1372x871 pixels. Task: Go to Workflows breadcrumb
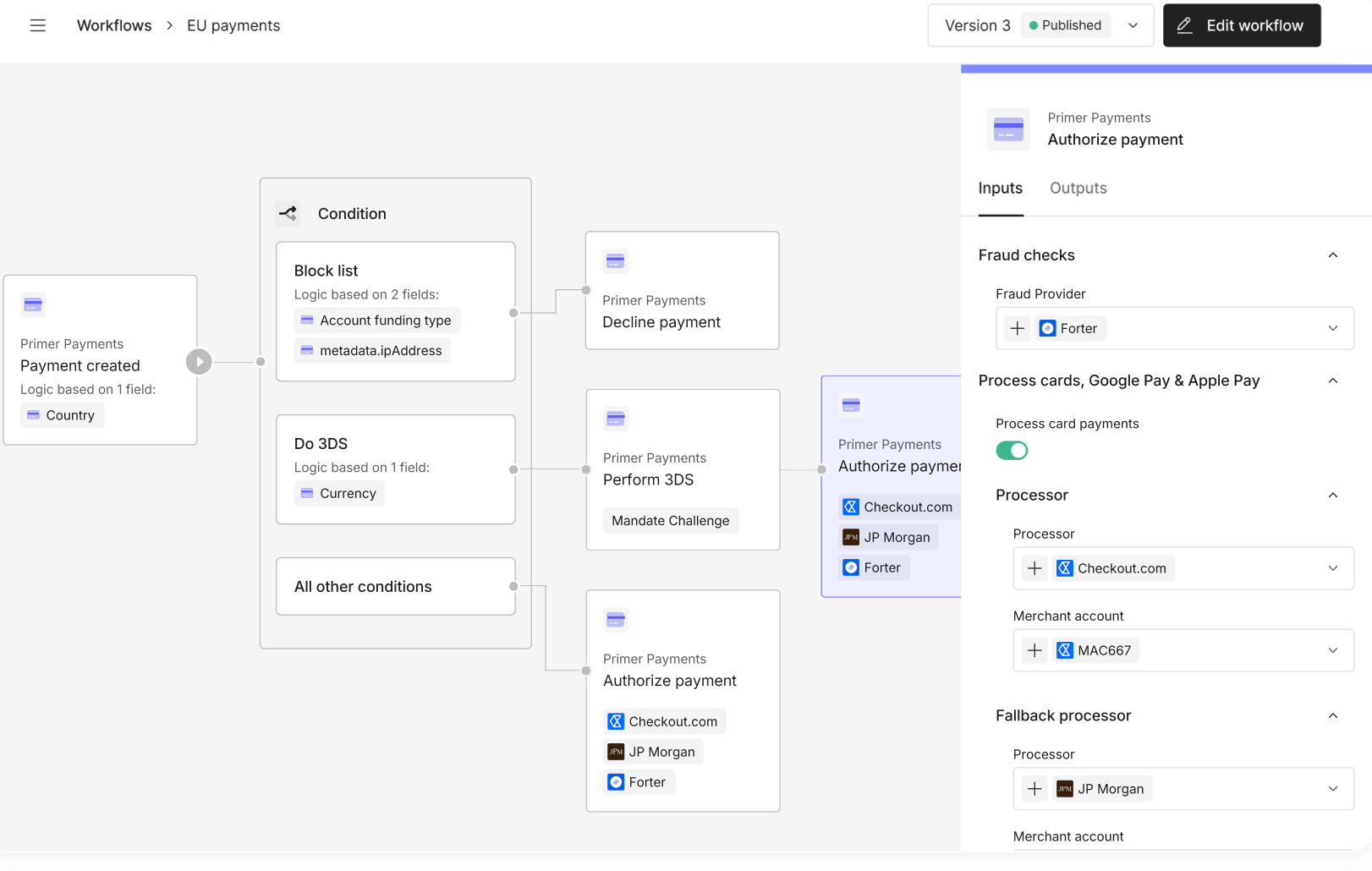[114, 25]
